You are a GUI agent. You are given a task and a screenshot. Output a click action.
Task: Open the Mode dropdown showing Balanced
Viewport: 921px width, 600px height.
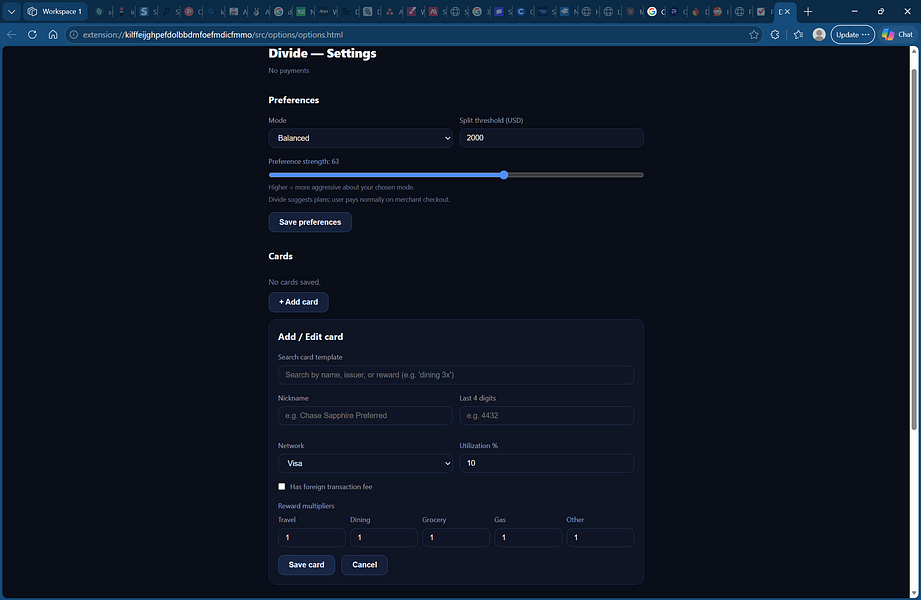point(360,138)
